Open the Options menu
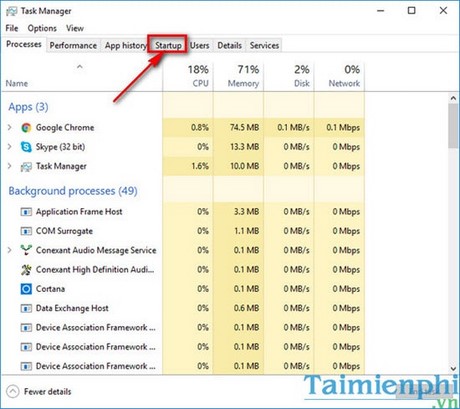 click(x=42, y=28)
